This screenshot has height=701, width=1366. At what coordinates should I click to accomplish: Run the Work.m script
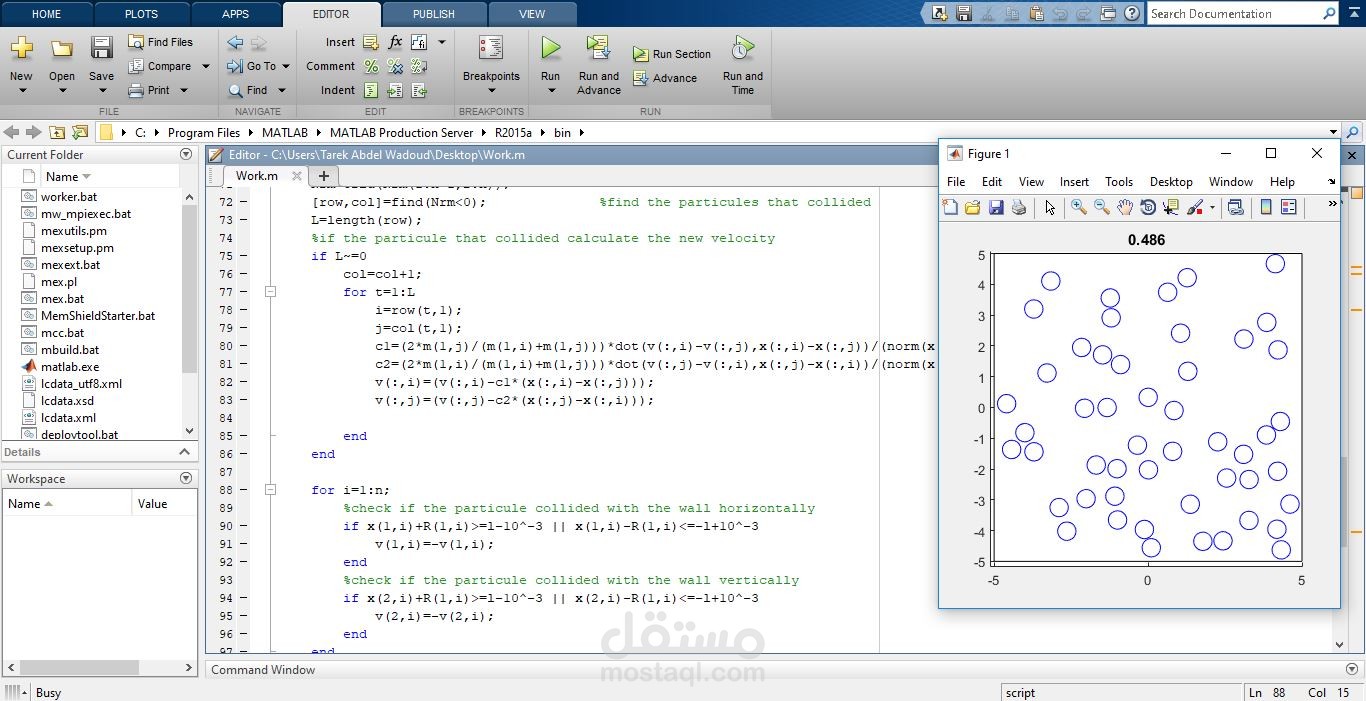click(549, 60)
